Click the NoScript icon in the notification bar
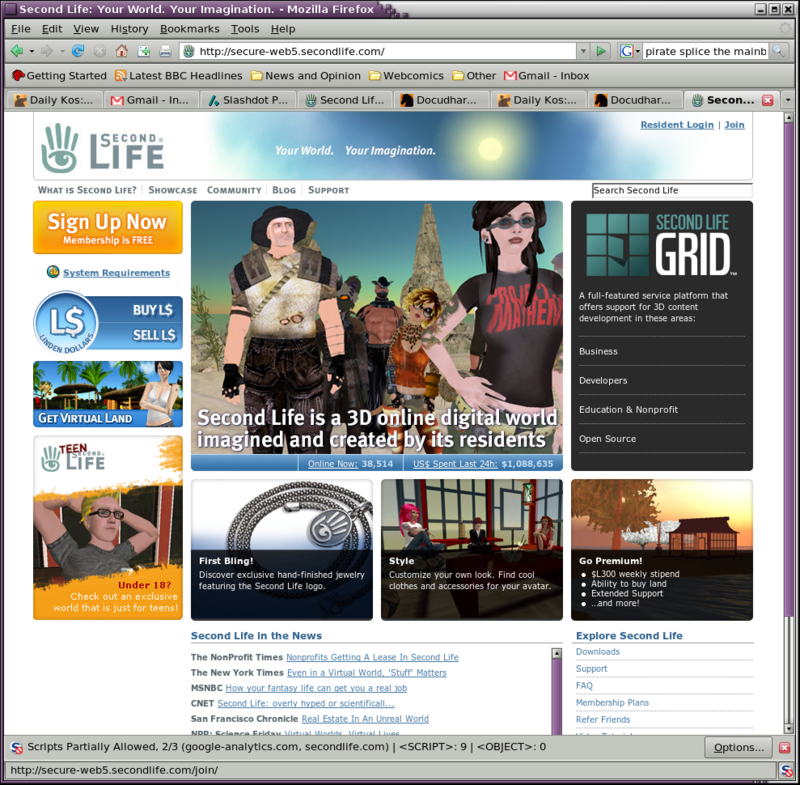The width and height of the screenshot is (800, 785). [17, 748]
